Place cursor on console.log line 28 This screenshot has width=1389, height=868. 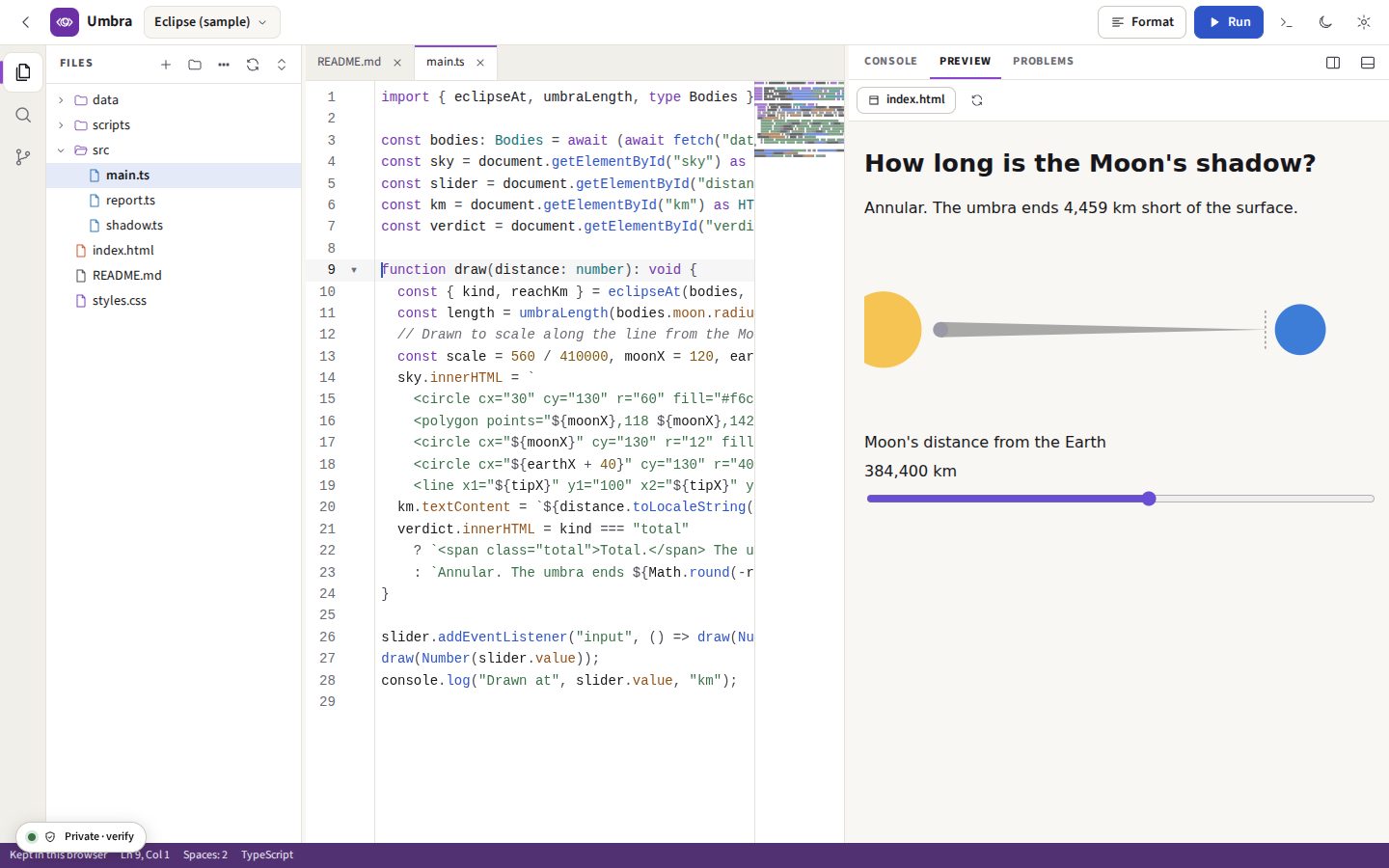point(558,681)
